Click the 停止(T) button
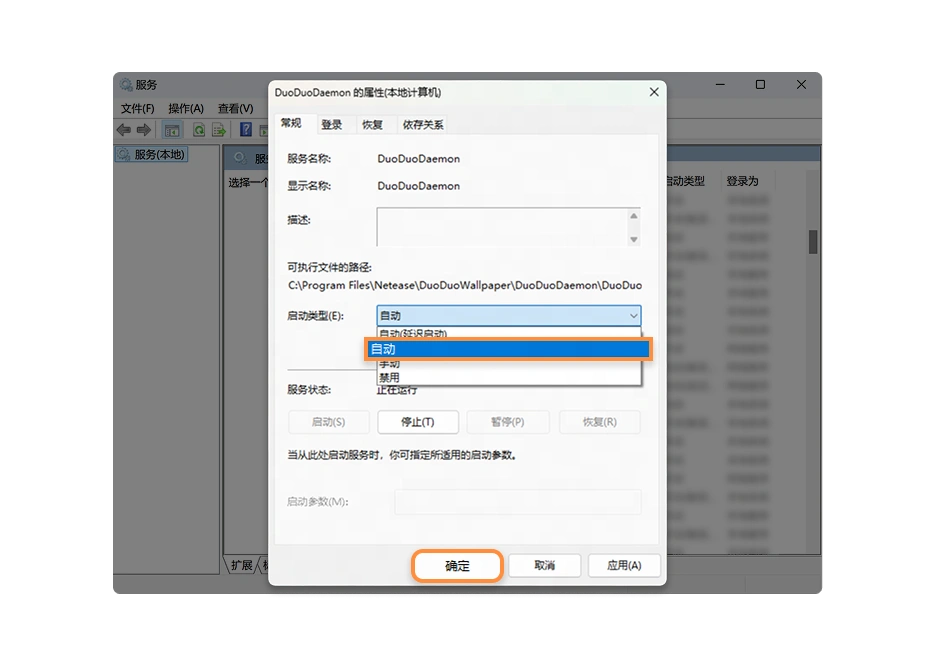Image resolution: width=936 pixels, height=666 pixels. (x=418, y=422)
